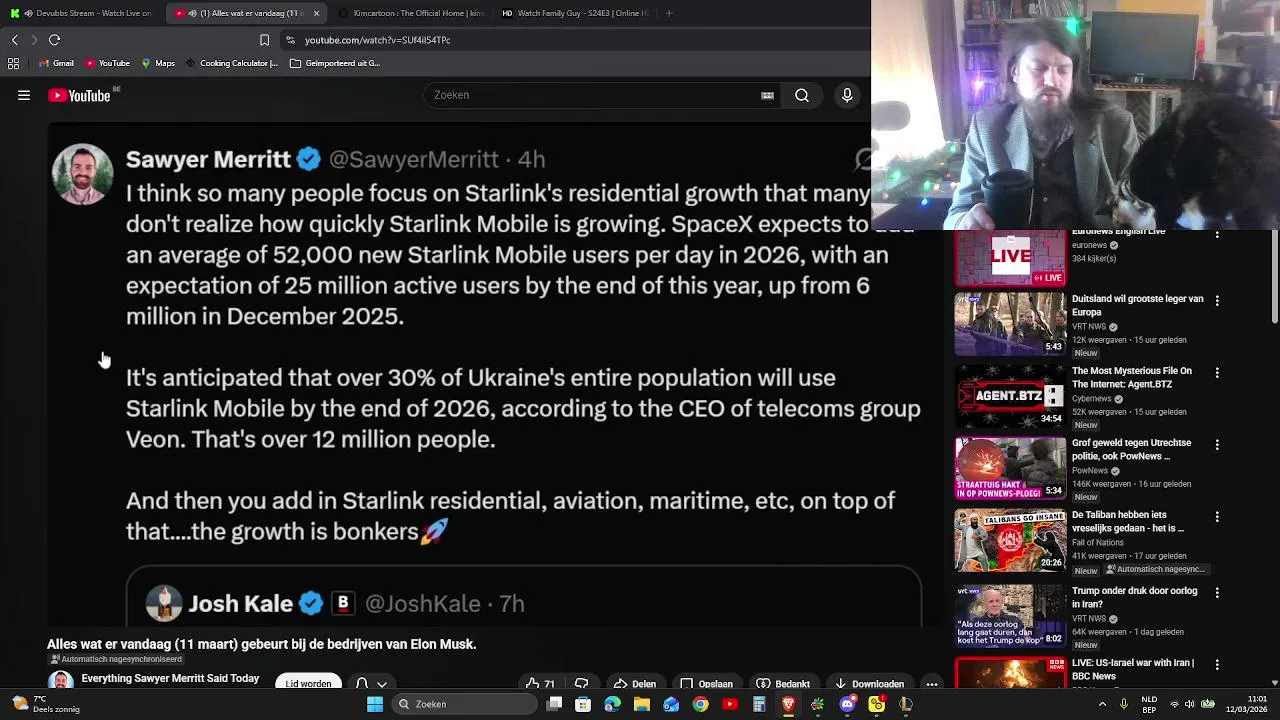Switch to Kimcartoon browser tab

[410, 13]
